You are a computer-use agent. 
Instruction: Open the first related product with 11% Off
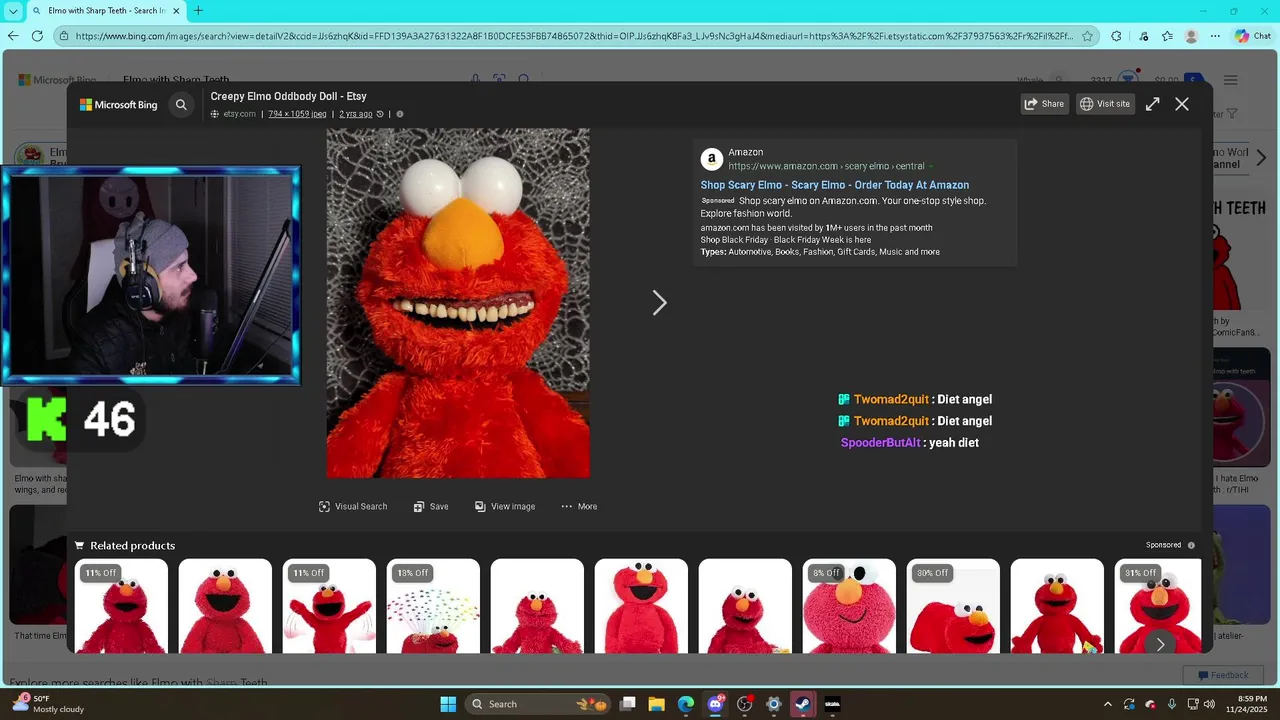[x=121, y=606]
